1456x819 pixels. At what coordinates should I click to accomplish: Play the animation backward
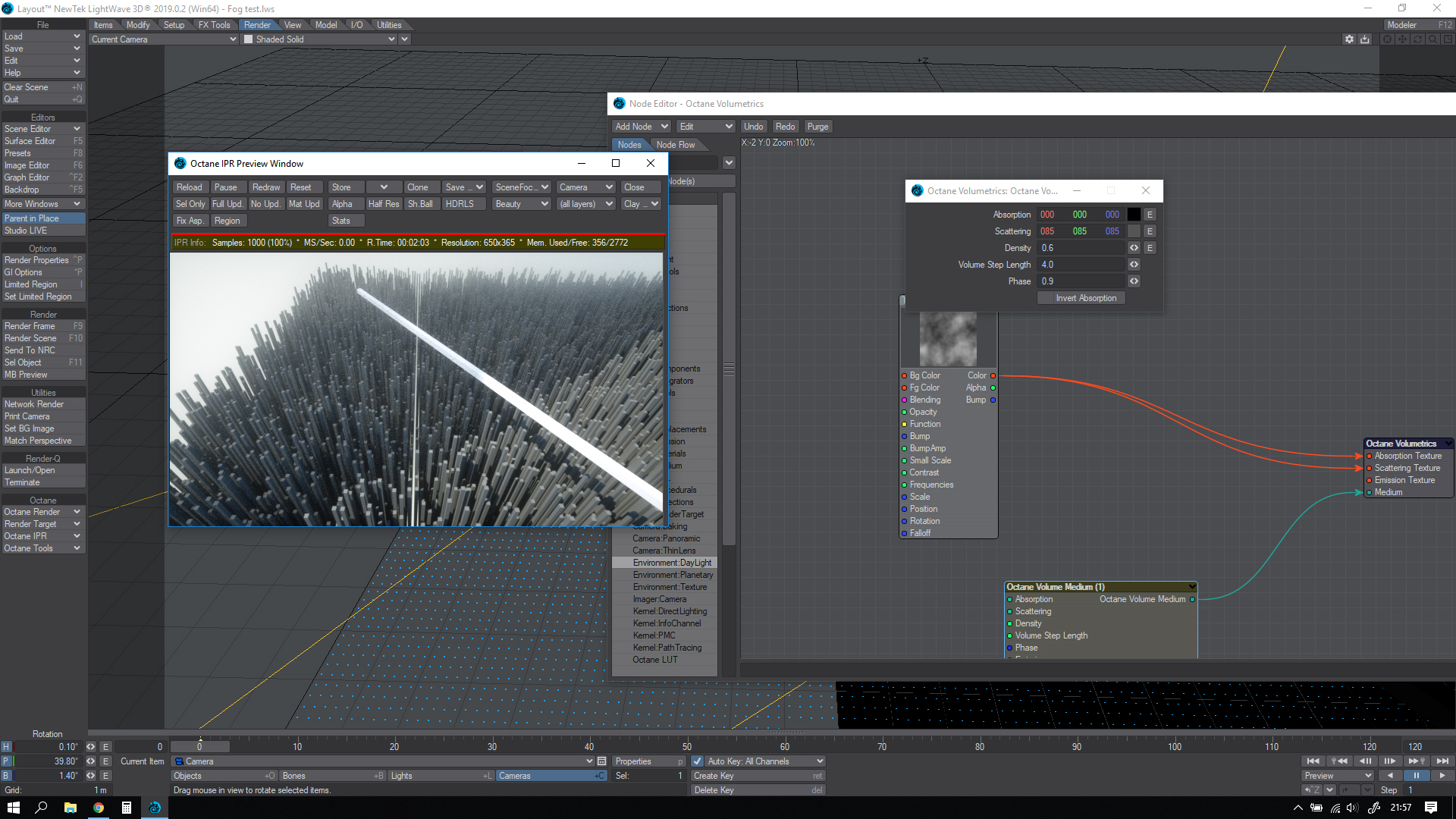tap(1390, 776)
